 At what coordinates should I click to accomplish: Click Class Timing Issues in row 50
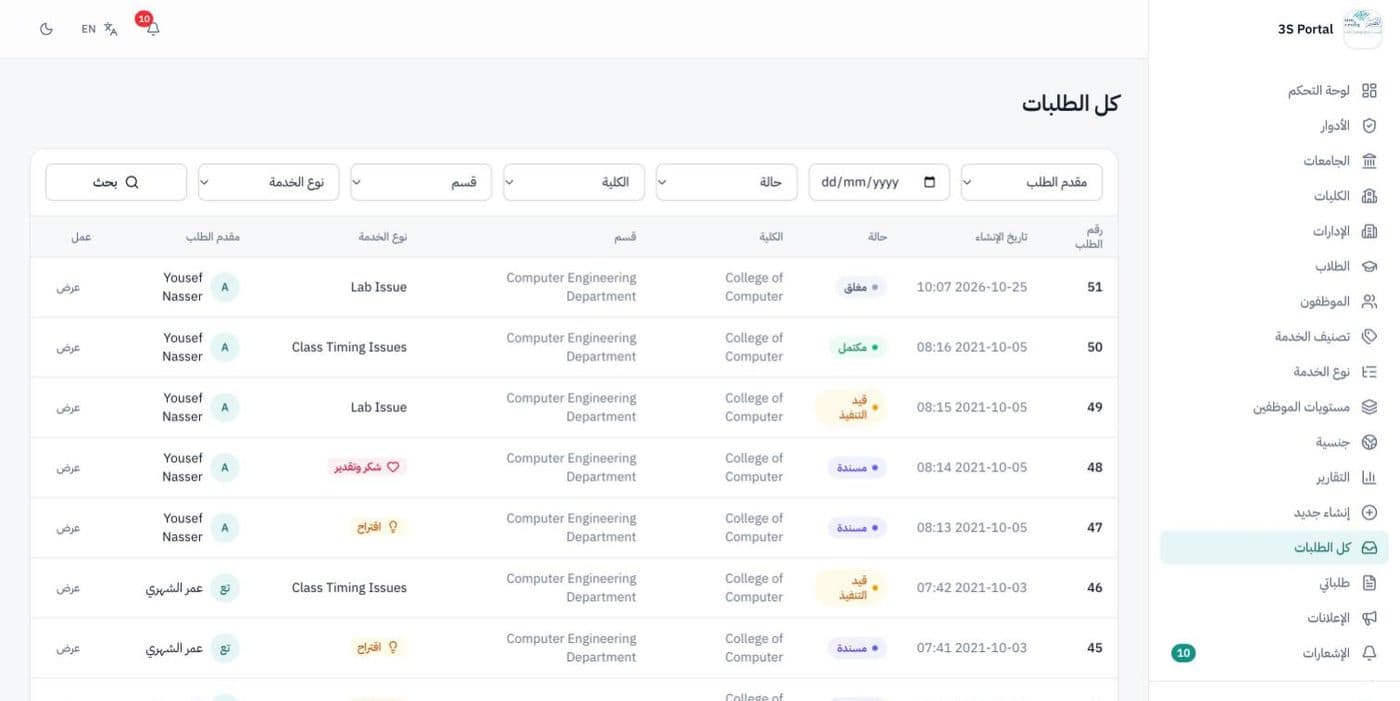point(349,347)
